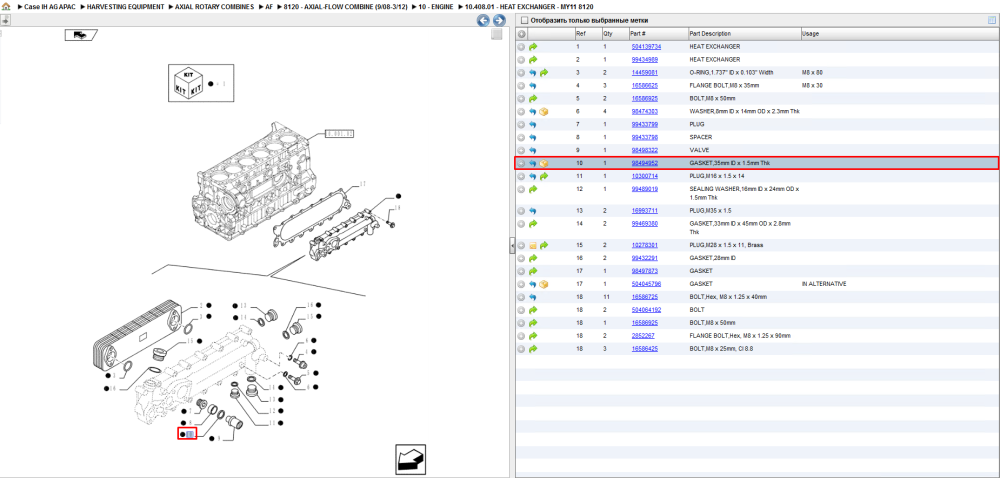Click blue arrow in SPACER 99433798 row
This screenshot has width=1000, height=478.
(533, 137)
